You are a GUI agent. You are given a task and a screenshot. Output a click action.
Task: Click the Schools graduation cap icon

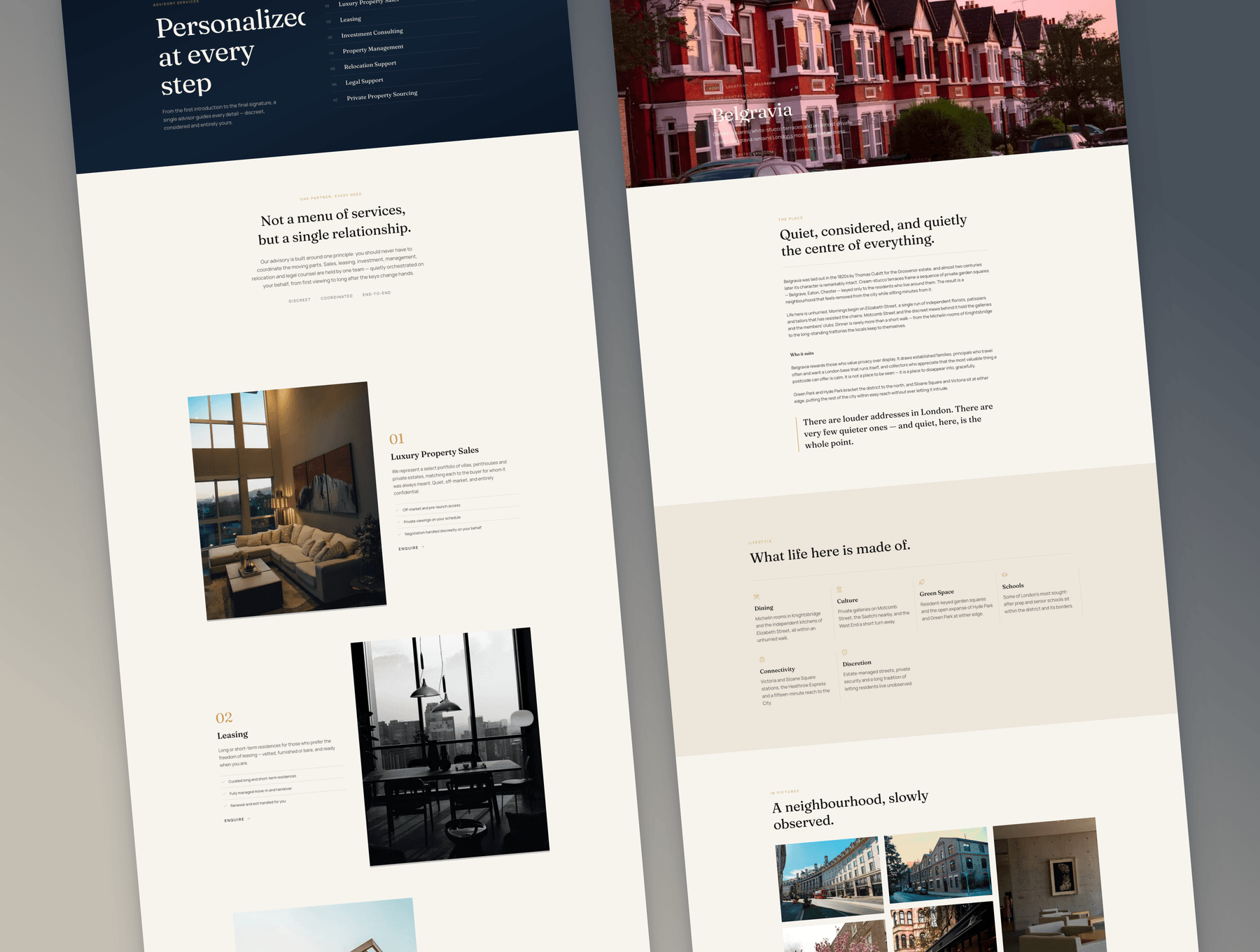pos(1004,575)
